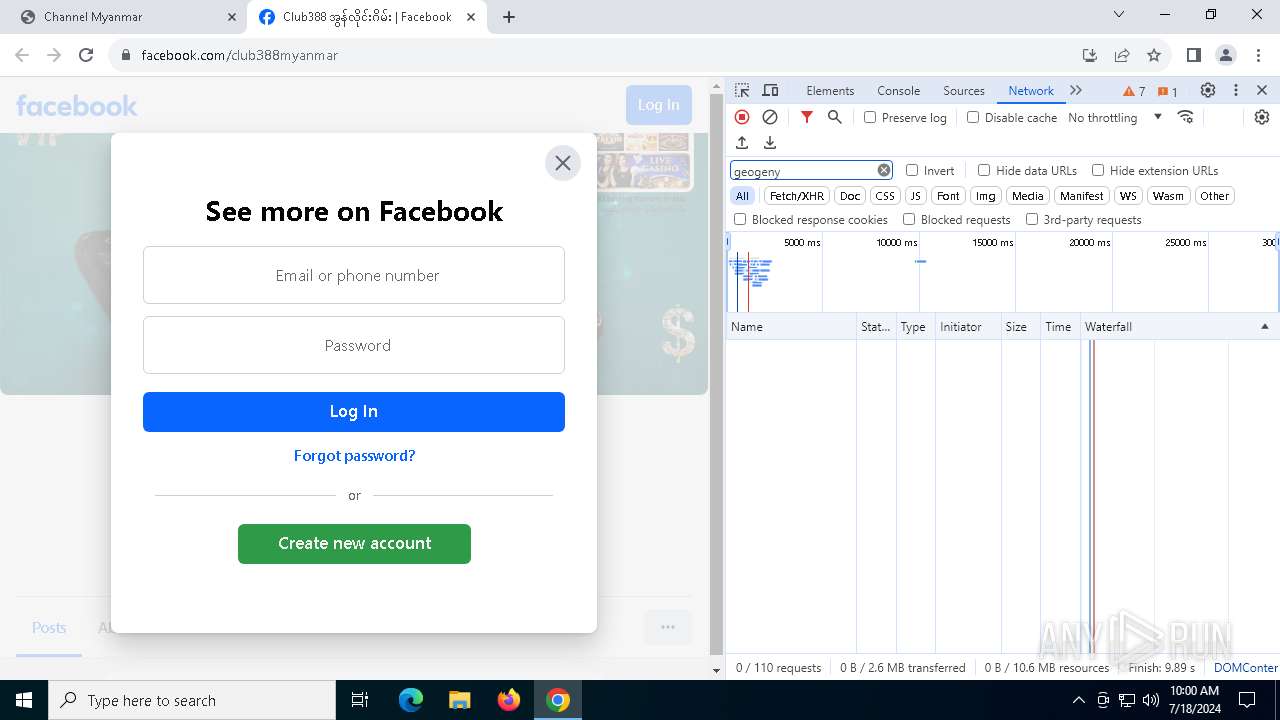Image resolution: width=1280 pixels, height=720 pixels.
Task: Sort requests by Name column
Action: point(790,327)
